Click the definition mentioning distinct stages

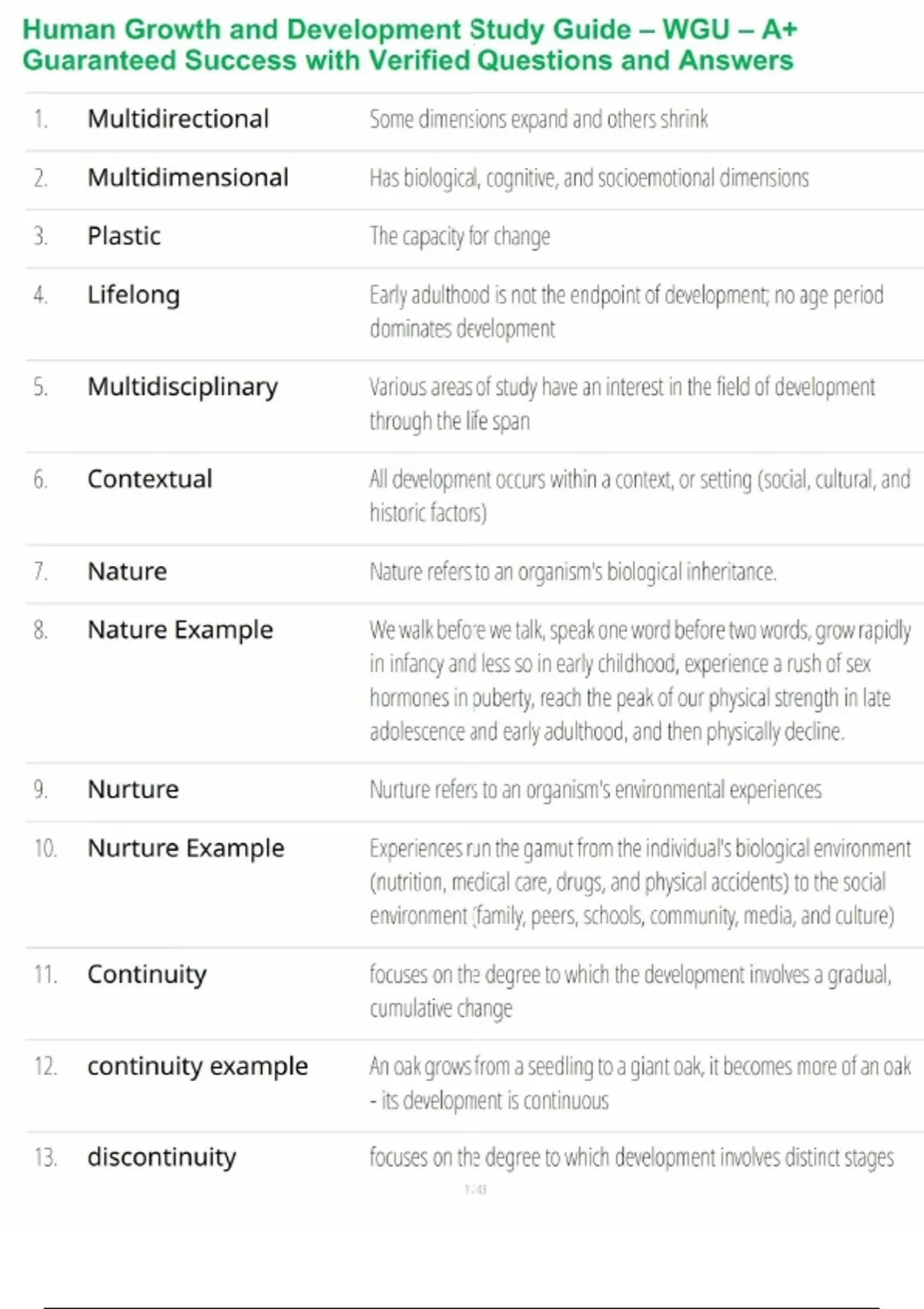[631, 1157]
